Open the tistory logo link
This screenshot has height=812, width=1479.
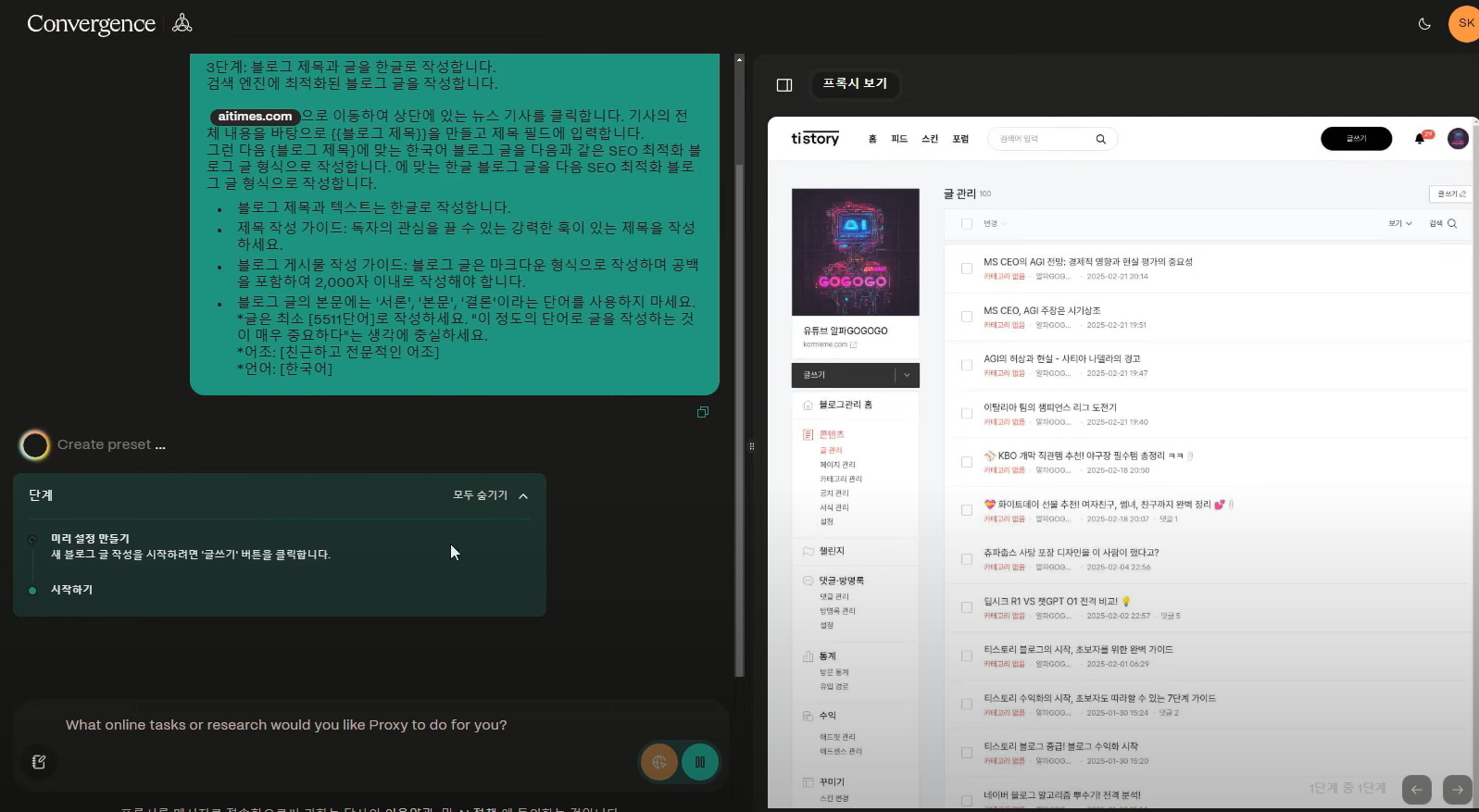(815, 139)
